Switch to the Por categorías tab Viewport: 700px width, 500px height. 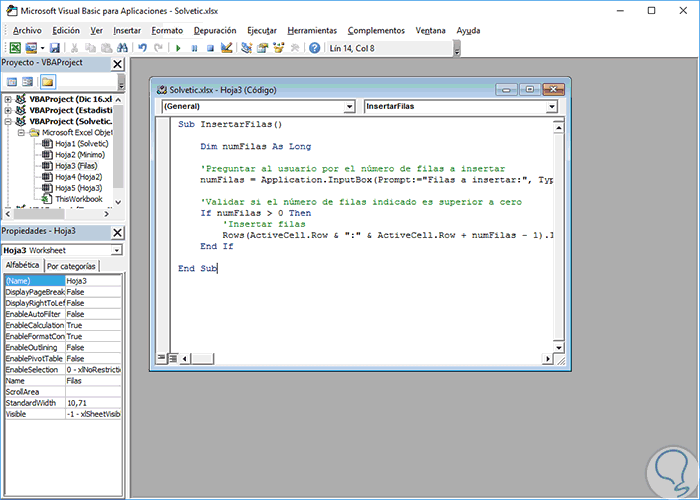(x=72, y=266)
